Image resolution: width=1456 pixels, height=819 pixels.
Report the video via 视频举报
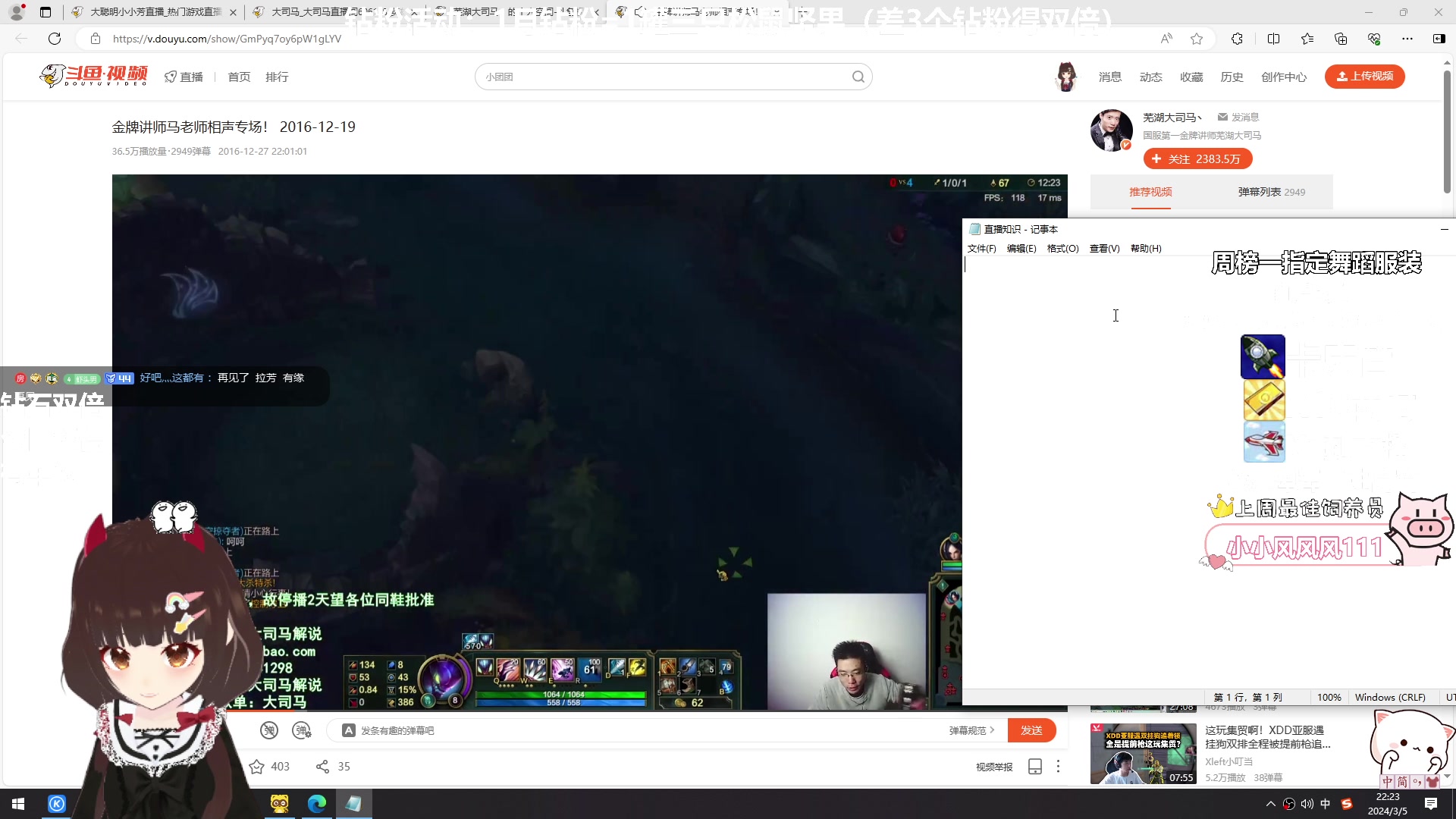(x=994, y=767)
